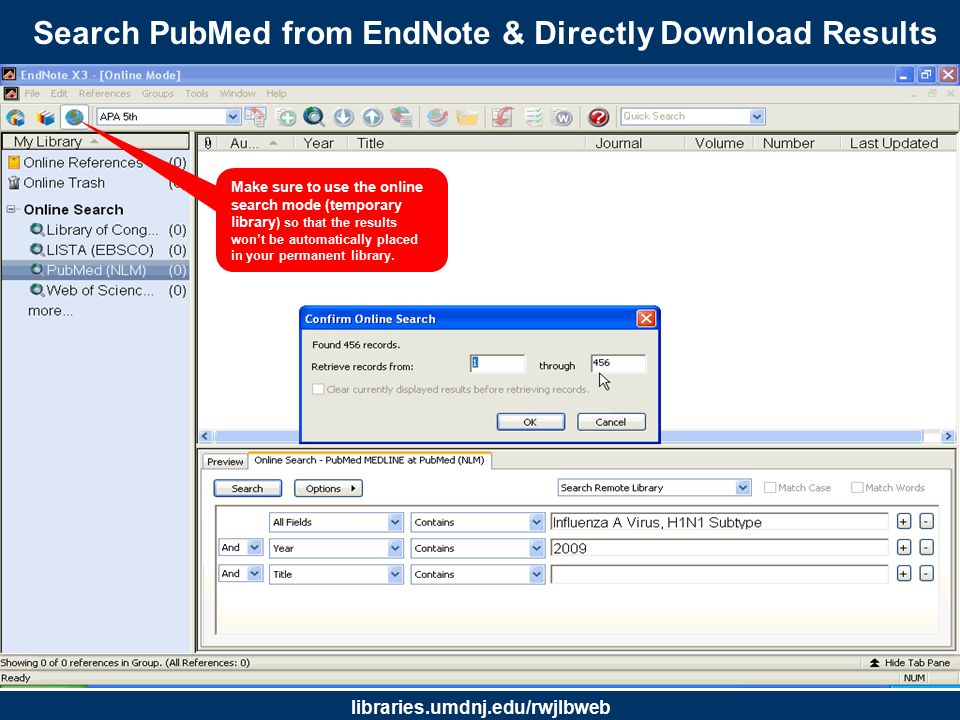Screen dimensions: 960x720
Task: Click more... under Online Search
Action: click(50, 311)
